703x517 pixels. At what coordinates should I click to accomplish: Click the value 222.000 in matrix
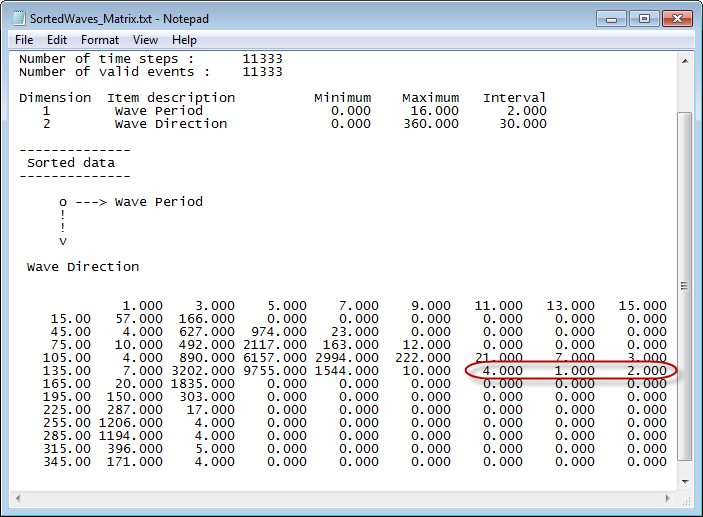(x=423, y=358)
